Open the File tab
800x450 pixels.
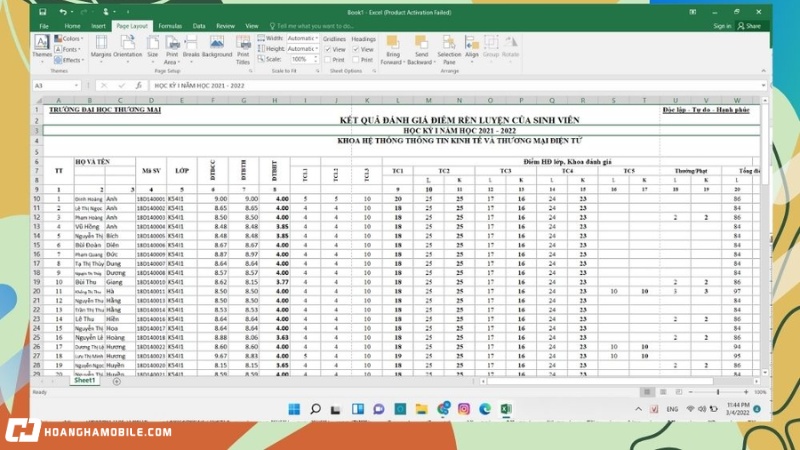coord(44,26)
